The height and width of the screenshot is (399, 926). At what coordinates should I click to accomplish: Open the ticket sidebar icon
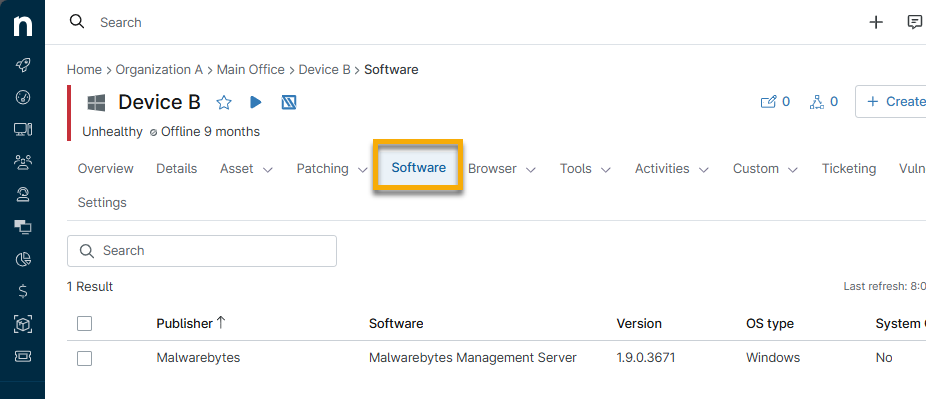22,357
